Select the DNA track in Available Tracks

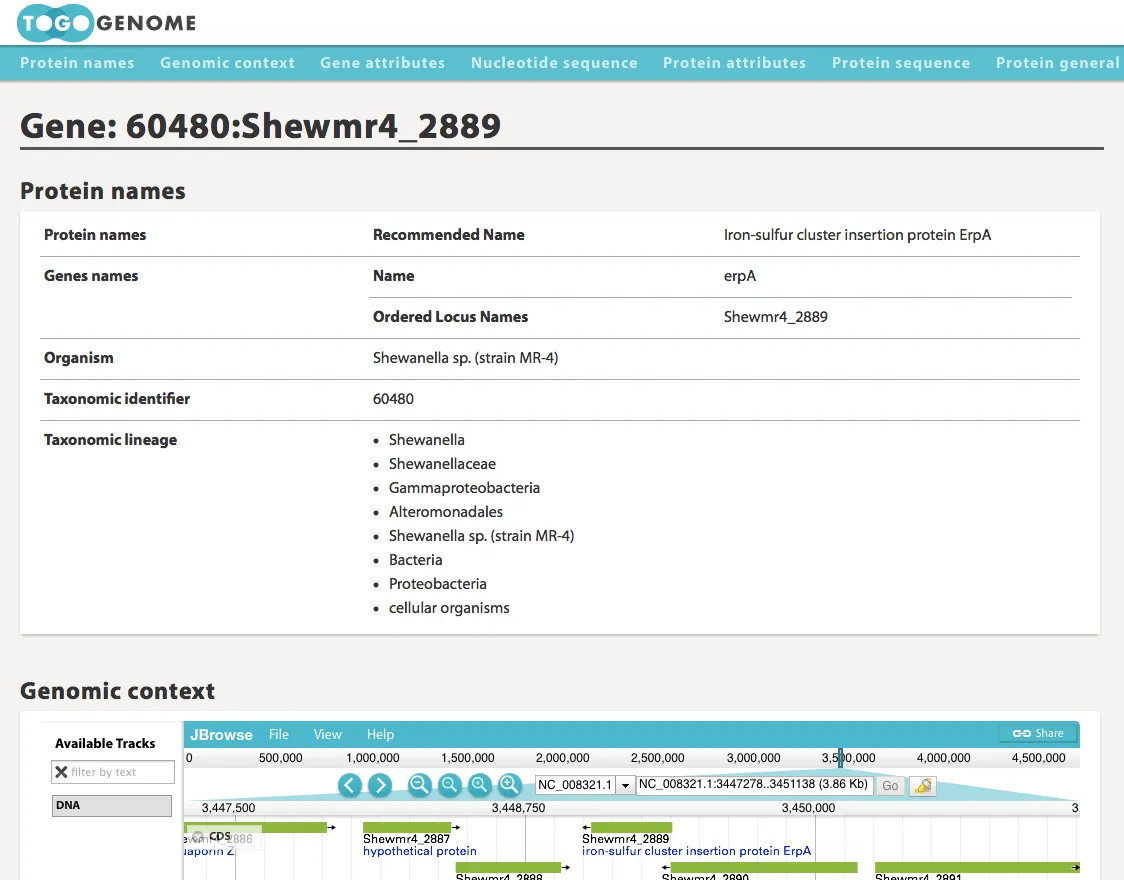(112, 805)
